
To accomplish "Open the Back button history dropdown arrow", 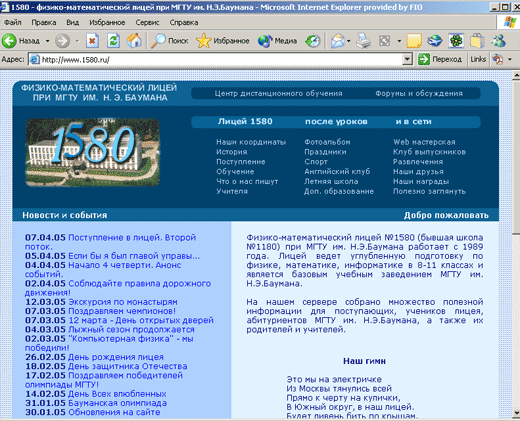I will click(x=47, y=41).
